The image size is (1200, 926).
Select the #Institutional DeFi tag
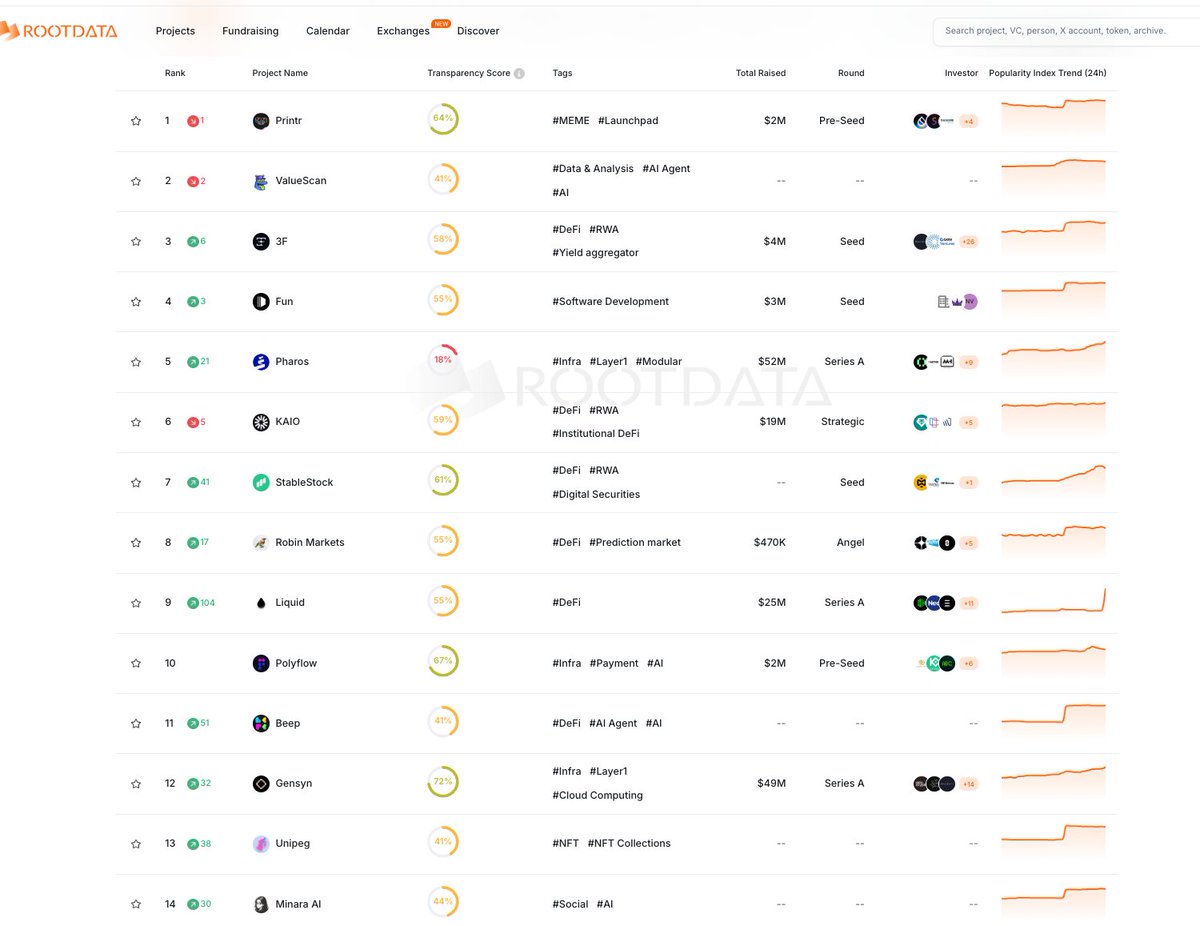pyautogui.click(x=596, y=434)
